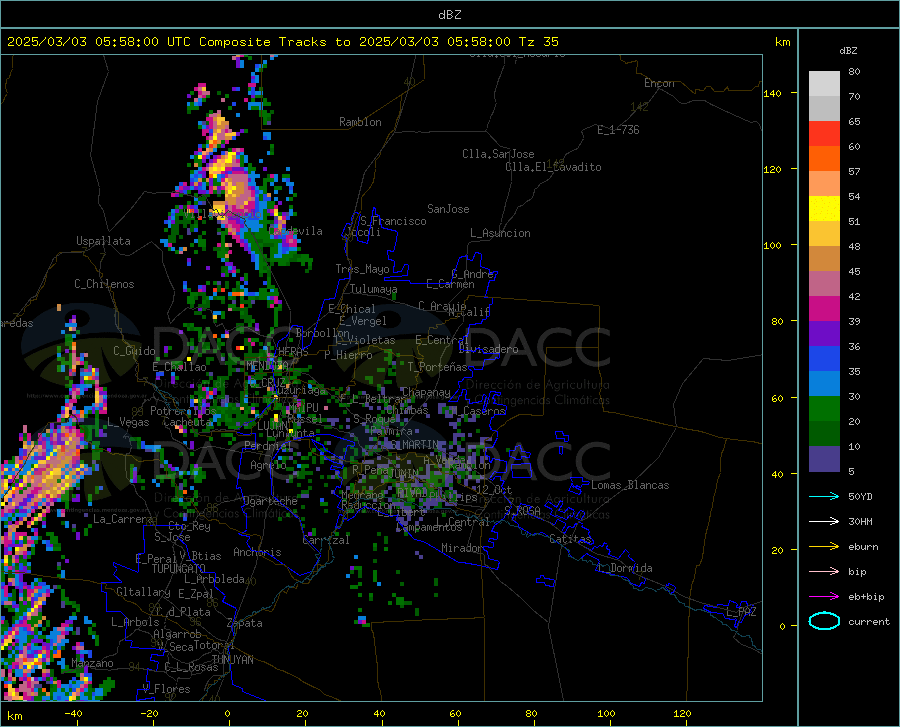Click the 'TUPUNGATO' map label
This screenshot has height=727, width=900.
[x=179, y=569]
